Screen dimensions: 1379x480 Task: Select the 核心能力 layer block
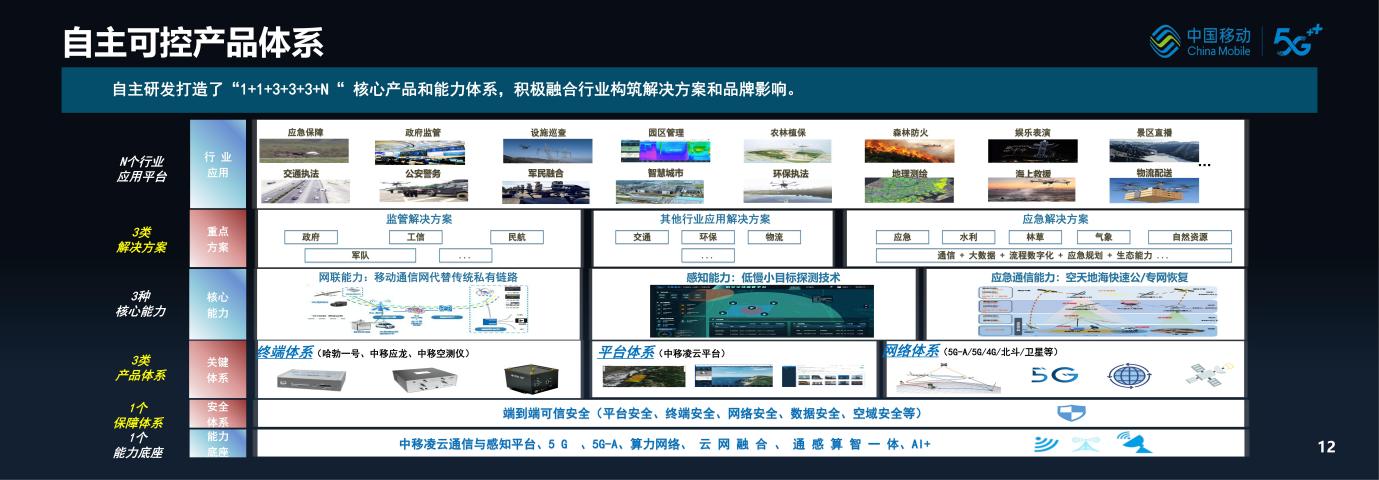(x=218, y=304)
